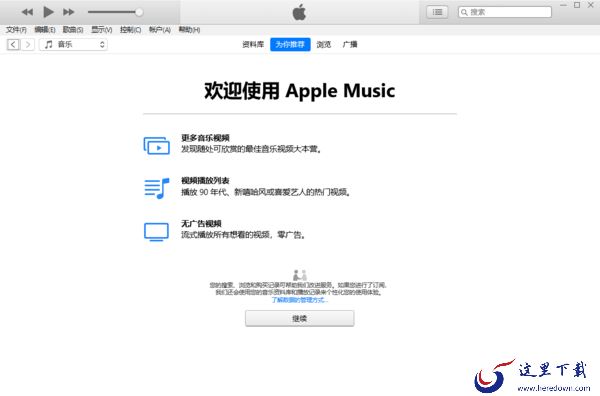The width and height of the screenshot is (600, 396).
Task: Click the 视频播放列表 heading
Action: click(205, 181)
